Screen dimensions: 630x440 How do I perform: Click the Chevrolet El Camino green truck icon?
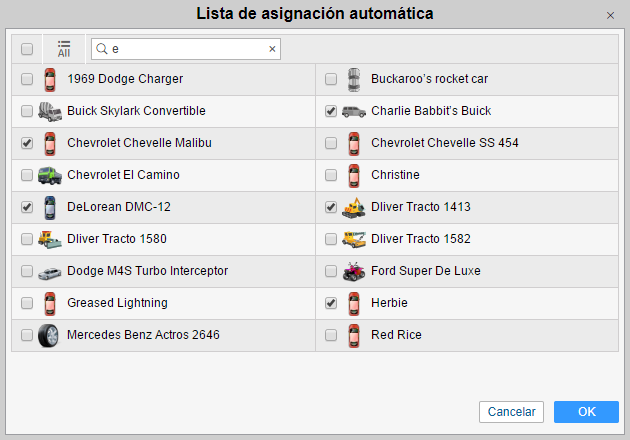[50, 175]
